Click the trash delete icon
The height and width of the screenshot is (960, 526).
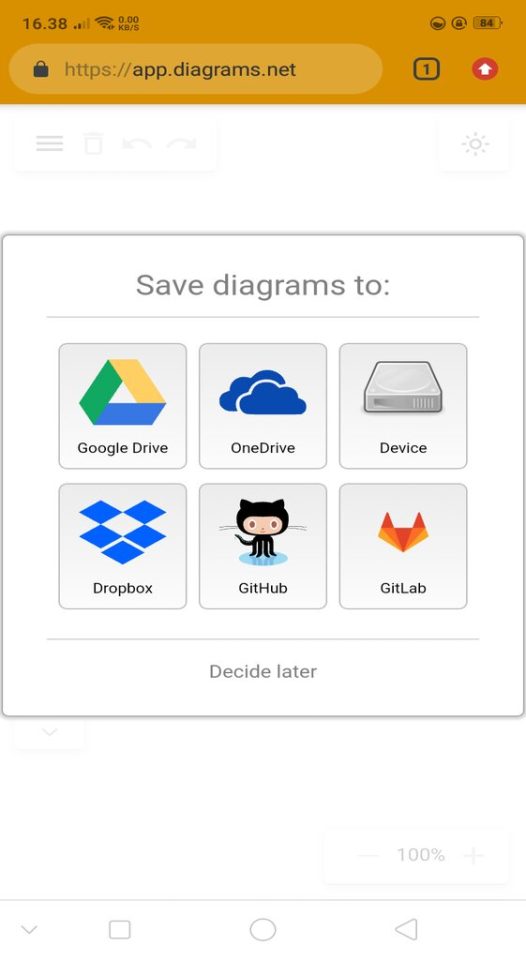(x=93, y=144)
